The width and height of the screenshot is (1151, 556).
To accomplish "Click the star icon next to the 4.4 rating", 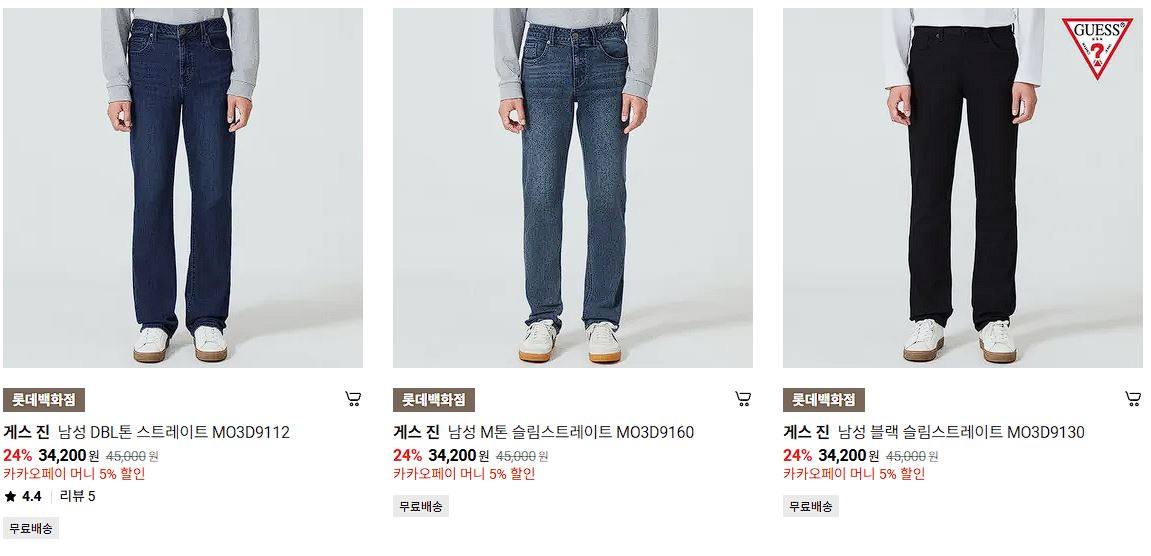I will pos(10,497).
